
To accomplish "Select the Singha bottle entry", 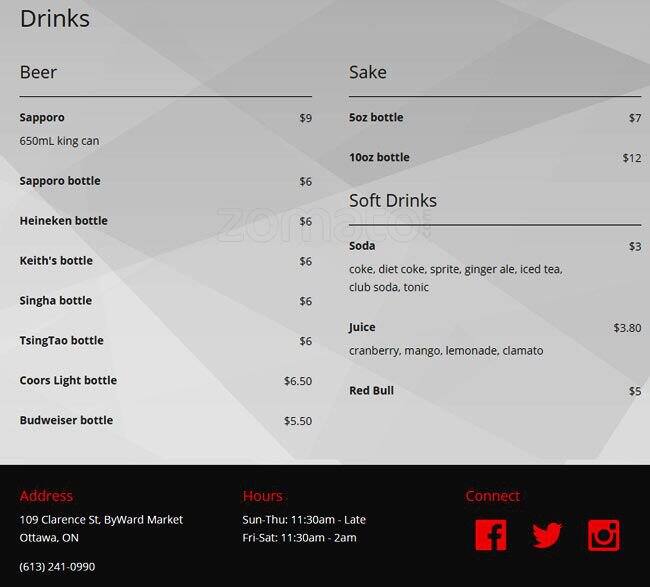I will click(55, 301).
